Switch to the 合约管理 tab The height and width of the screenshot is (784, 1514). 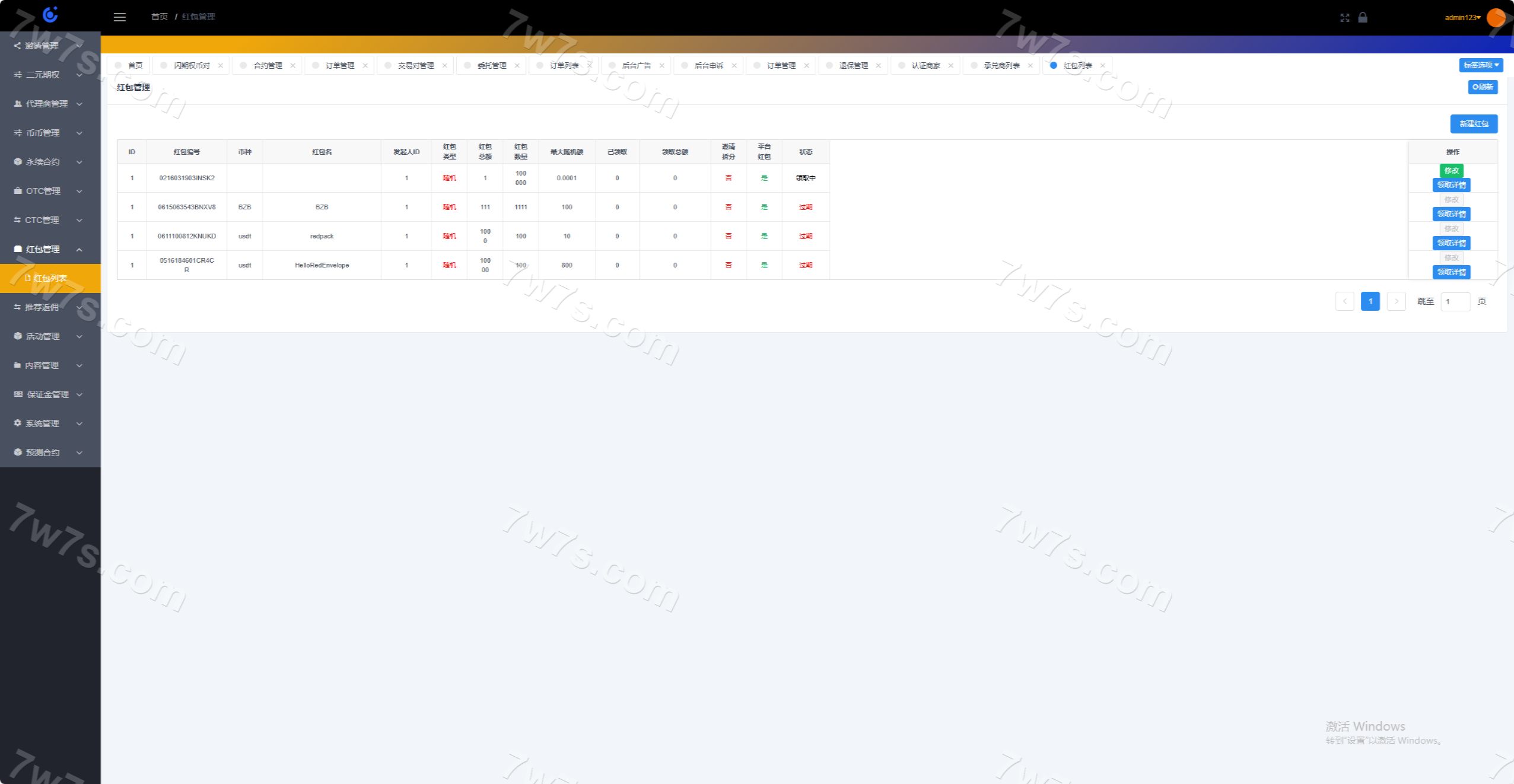tap(268, 66)
